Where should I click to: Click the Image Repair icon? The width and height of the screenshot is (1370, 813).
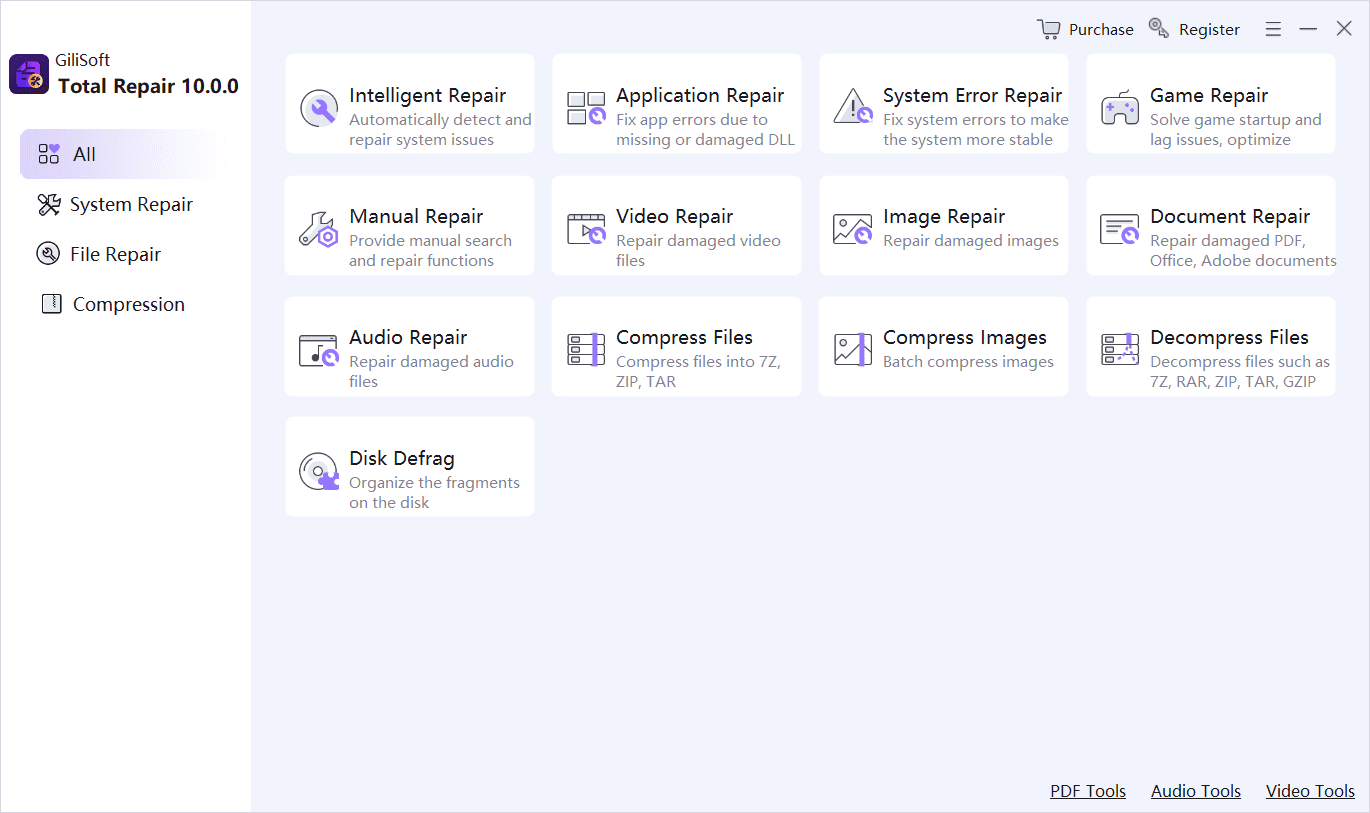pyautogui.click(x=853, y=229)
